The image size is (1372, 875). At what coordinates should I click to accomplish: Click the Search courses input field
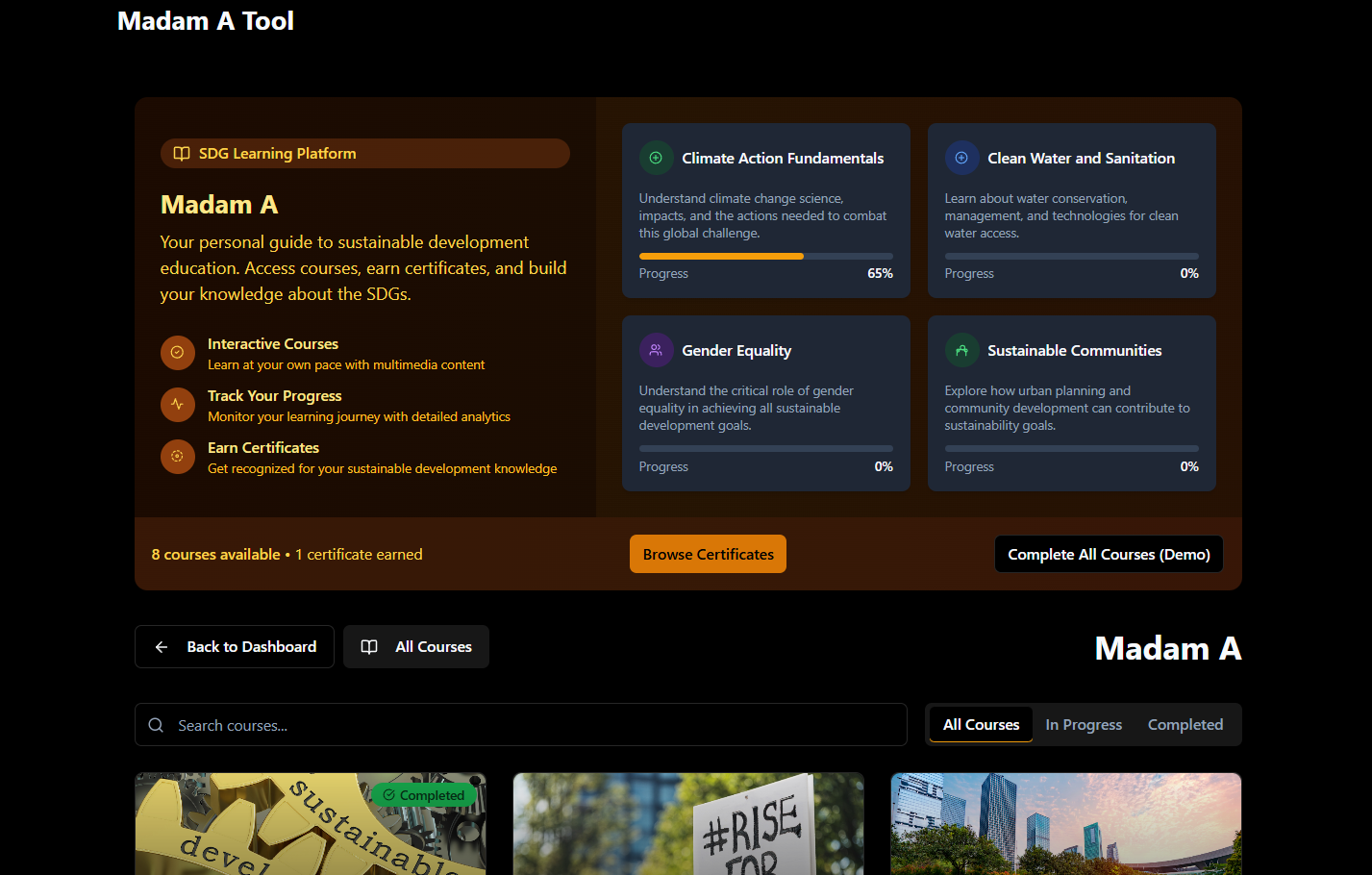point(521,725)
